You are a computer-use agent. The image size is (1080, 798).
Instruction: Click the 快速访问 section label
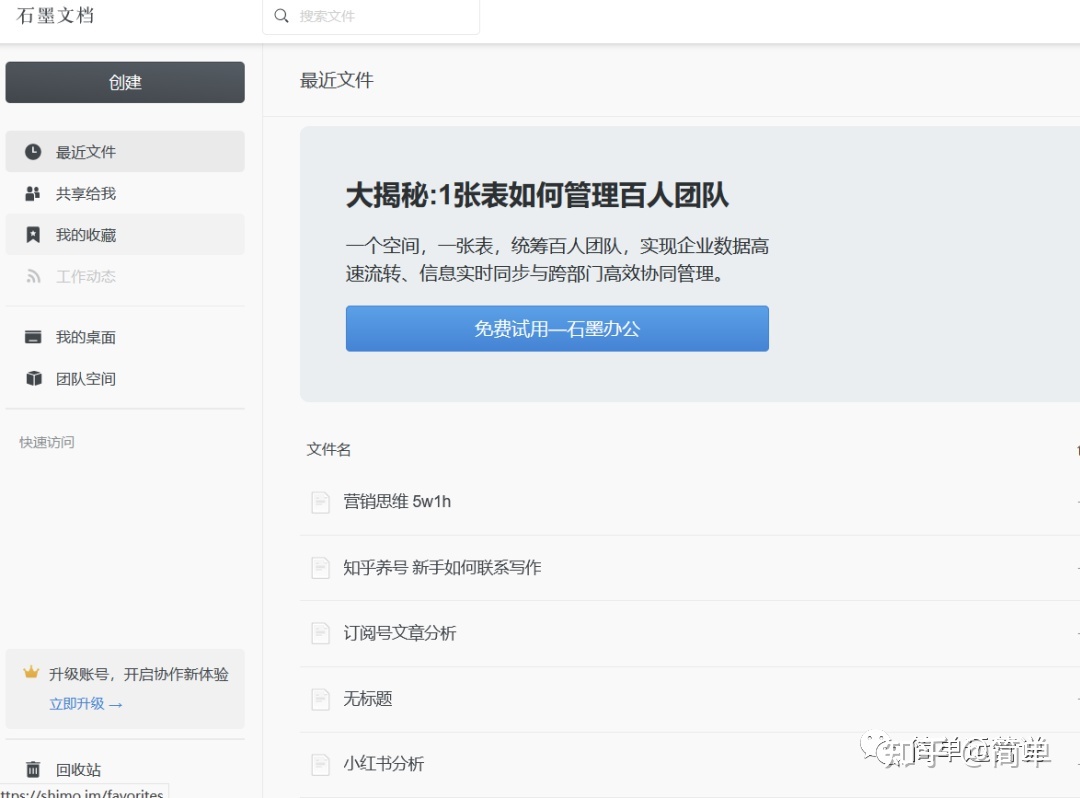pos(47,442)
